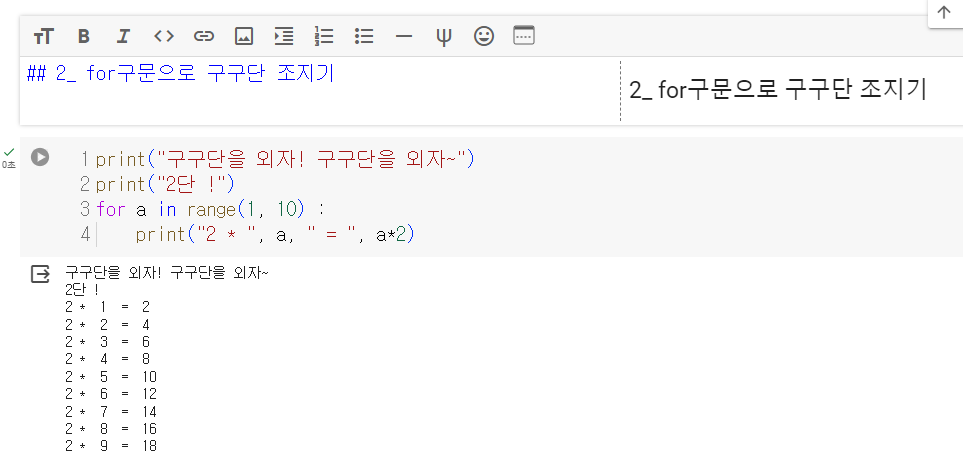Apply bold formatting

(x=84, y=36)
